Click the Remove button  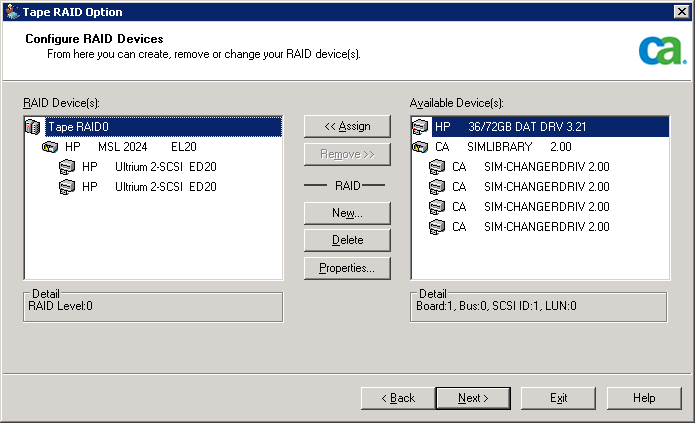[x=347, y=154]
